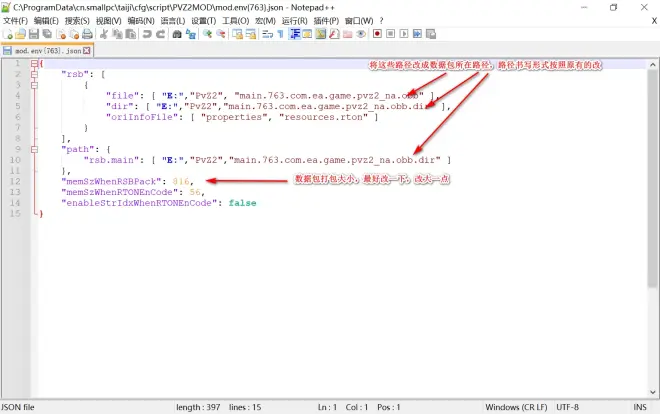
Task: Open the 文件(F) menu
Action: (x=15, y=20)
